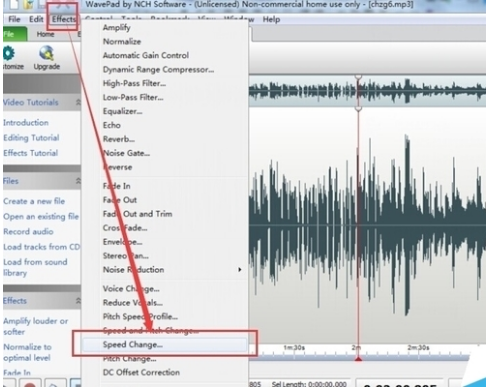Click the Customize gear icon
This screenshot has width=486, height=391.
pyautogui.click(x=9, y=53)
